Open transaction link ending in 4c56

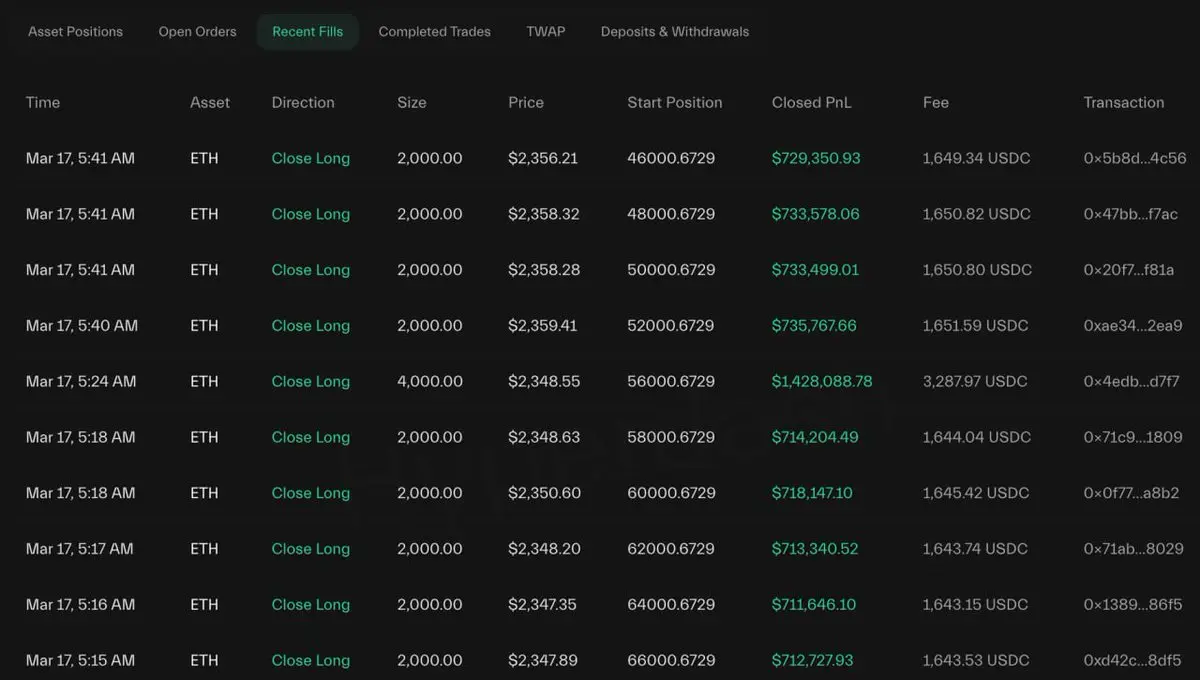coord(1134,158)
